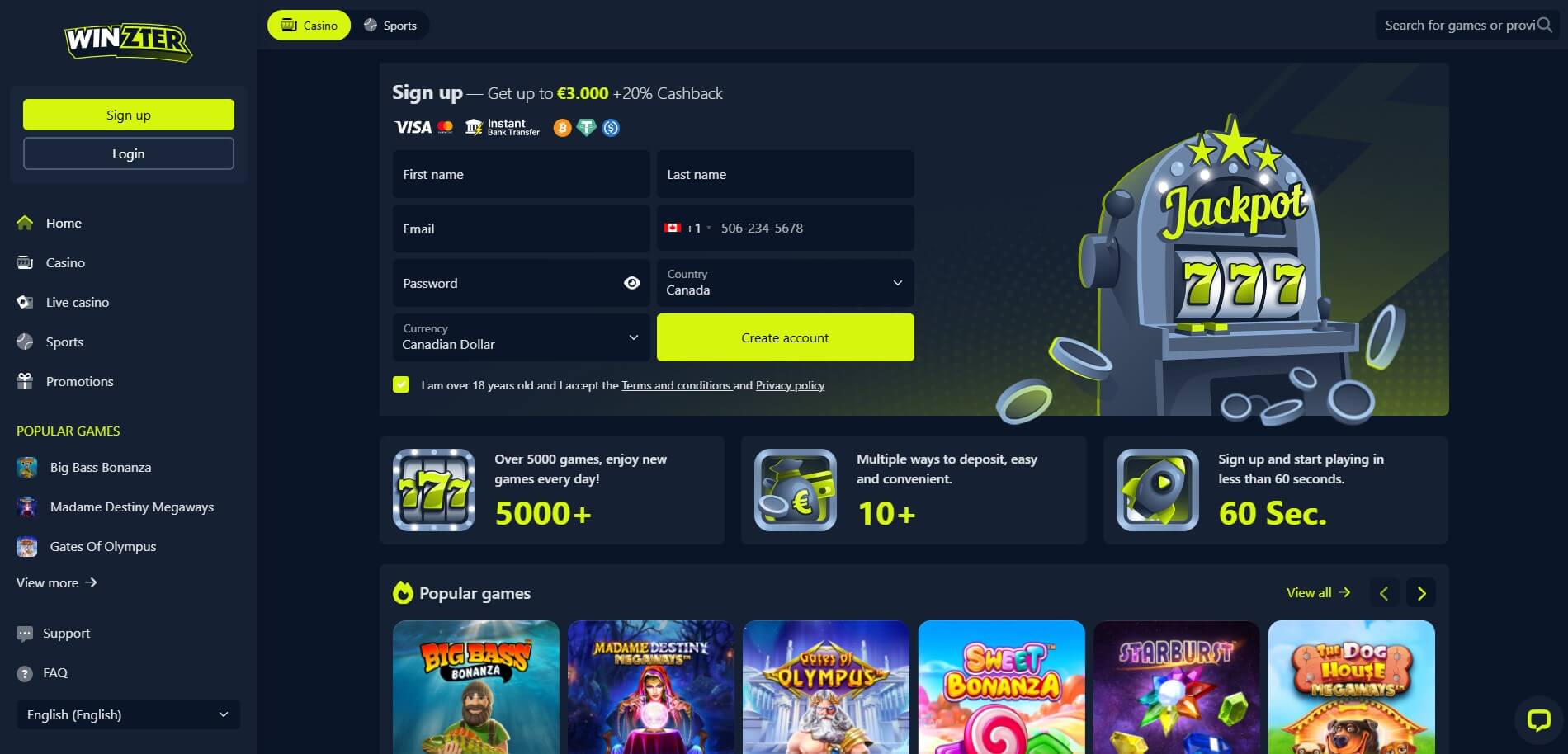Open the live chat bubble icon
1568x754 pixels.
pos(1539,719)
